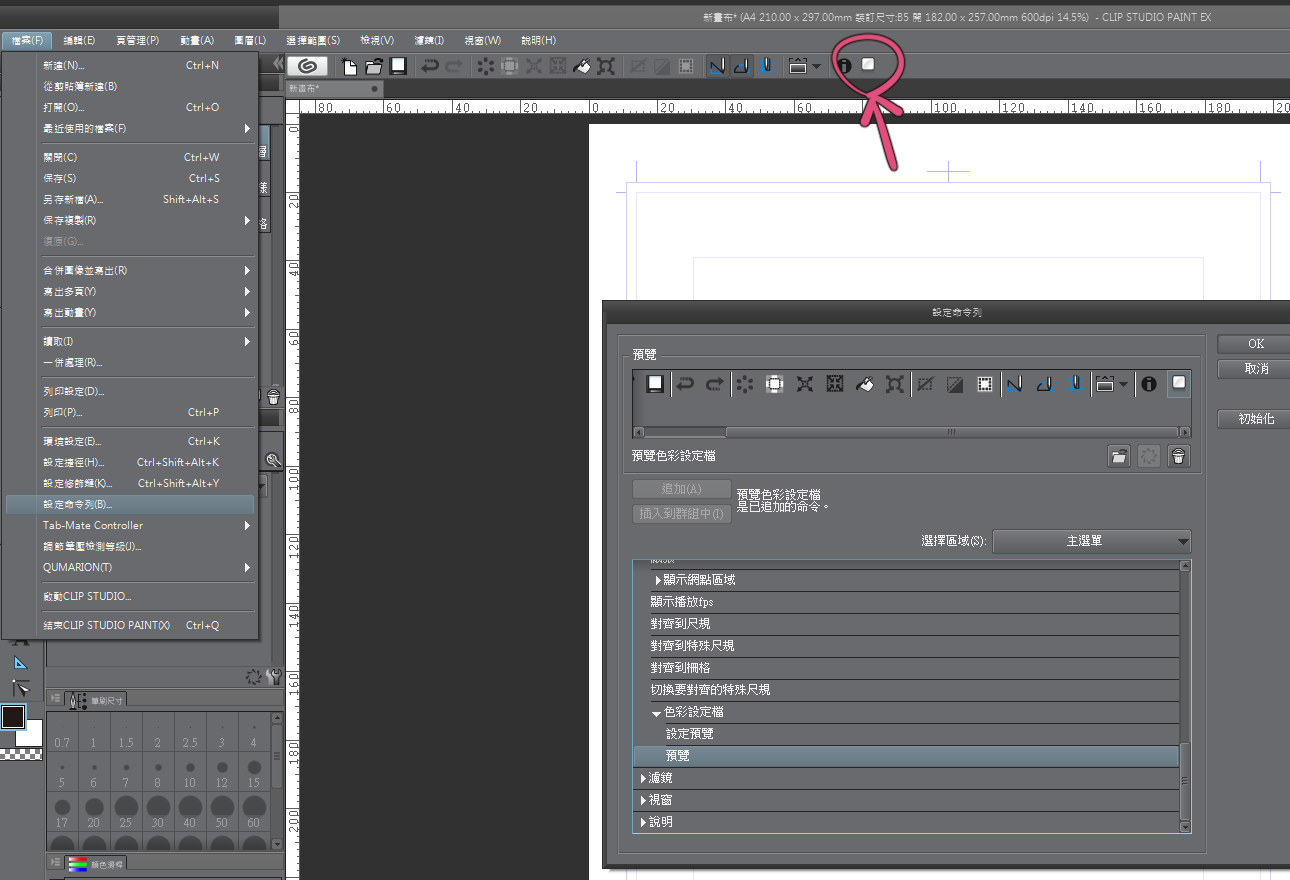Collapse the 色彩設定檔 tree node
The height and width of the screenshot is (880, 1290).
click(657, 713)
